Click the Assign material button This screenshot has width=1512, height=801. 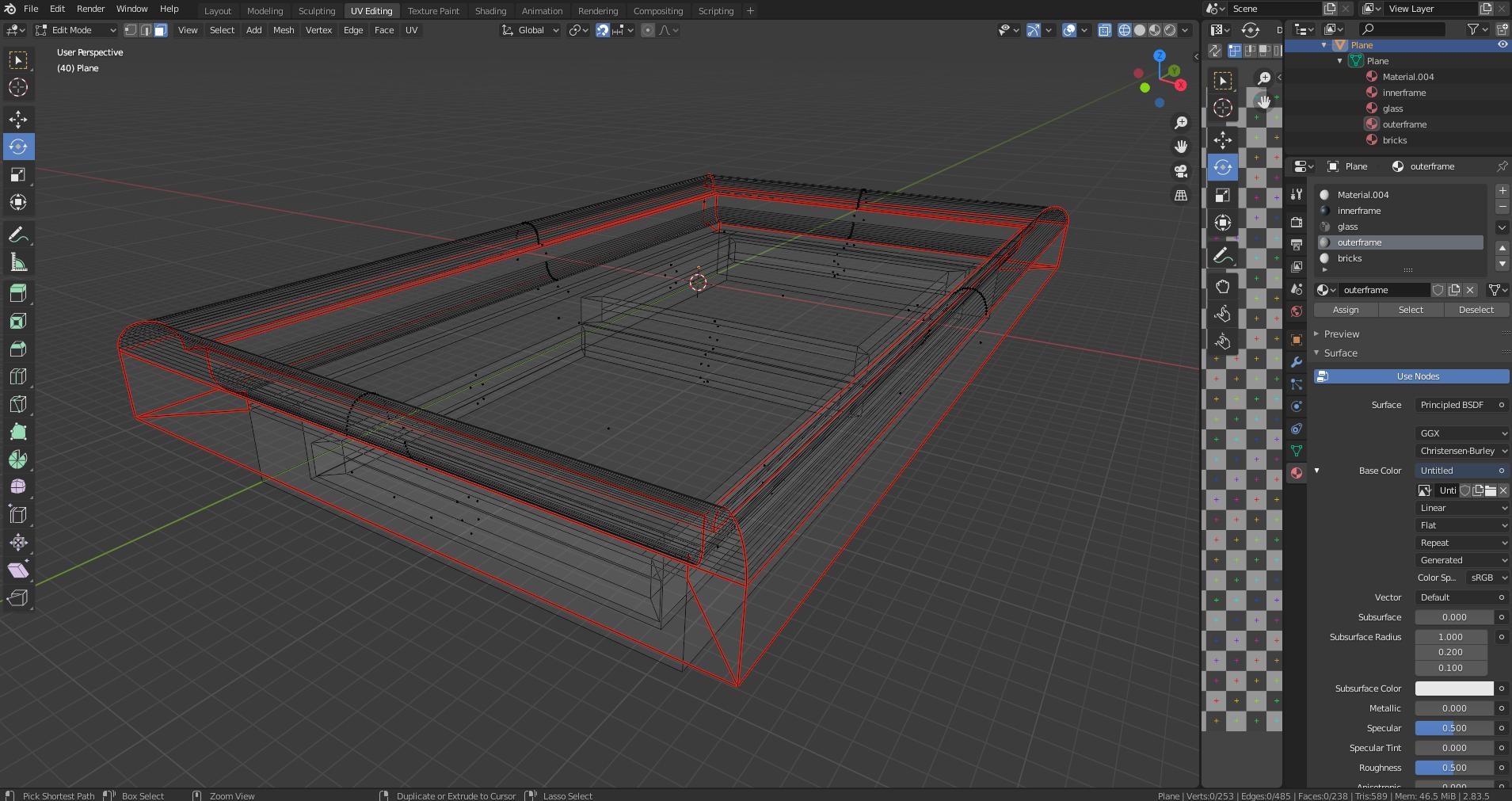(x=1346, y=310)
